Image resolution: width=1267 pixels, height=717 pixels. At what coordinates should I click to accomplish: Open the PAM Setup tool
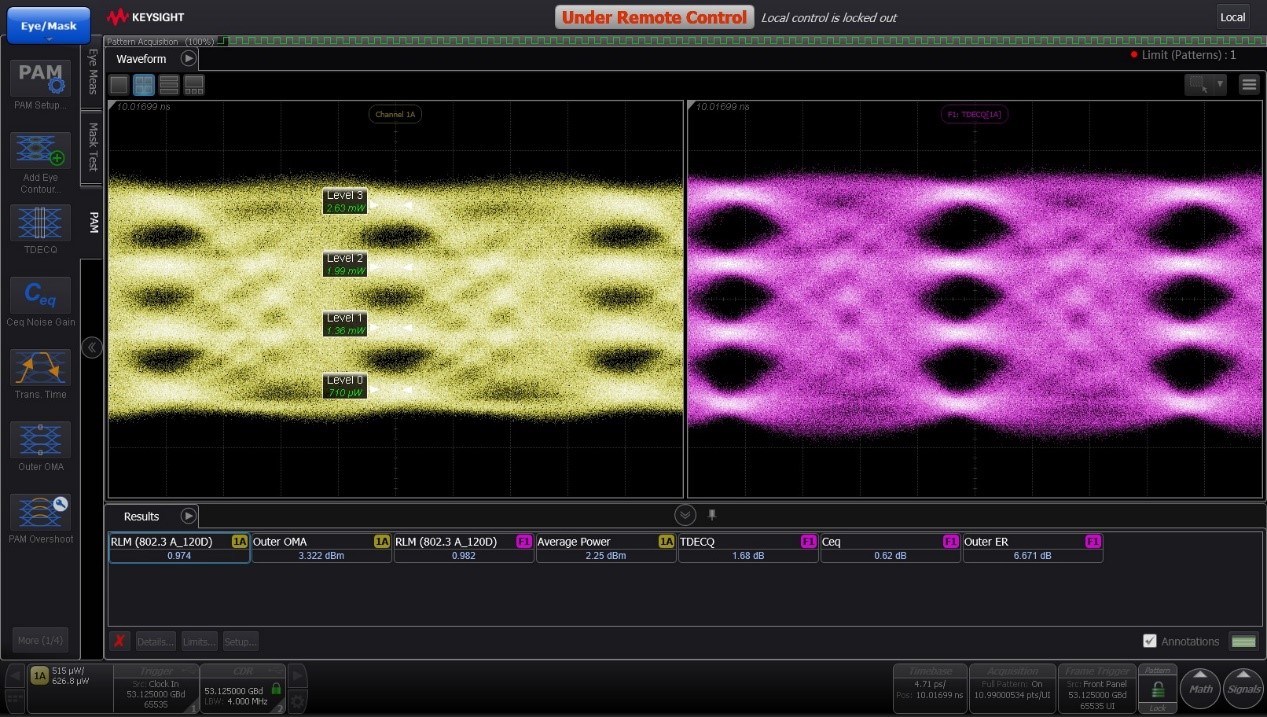(40, 79)
